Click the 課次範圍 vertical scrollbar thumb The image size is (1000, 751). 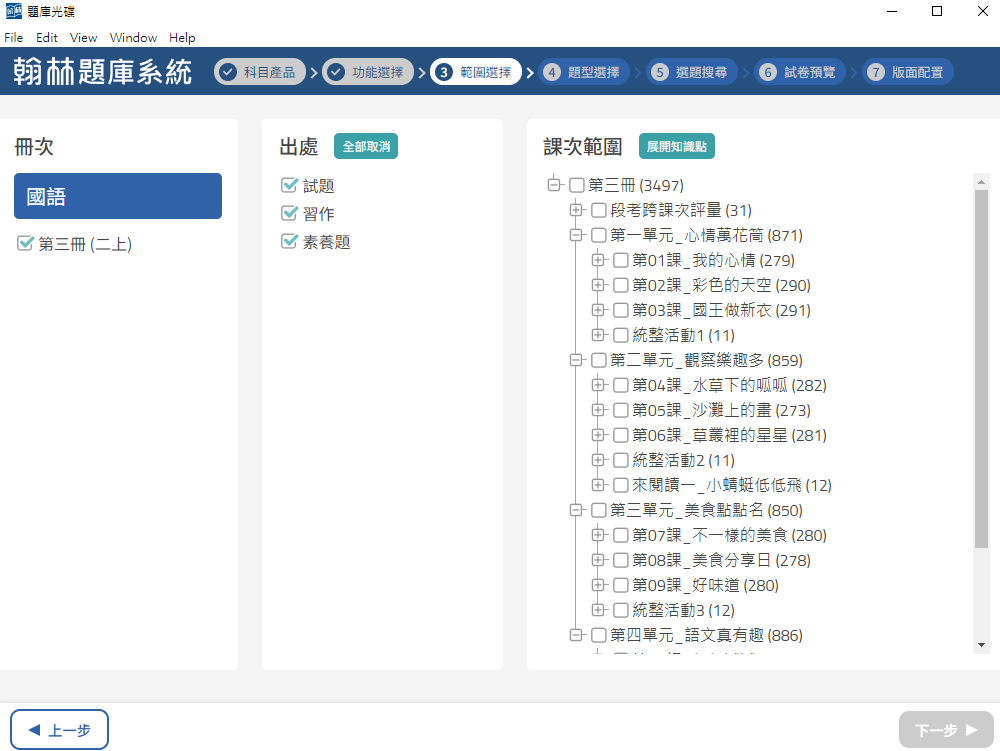pos(981,370)
